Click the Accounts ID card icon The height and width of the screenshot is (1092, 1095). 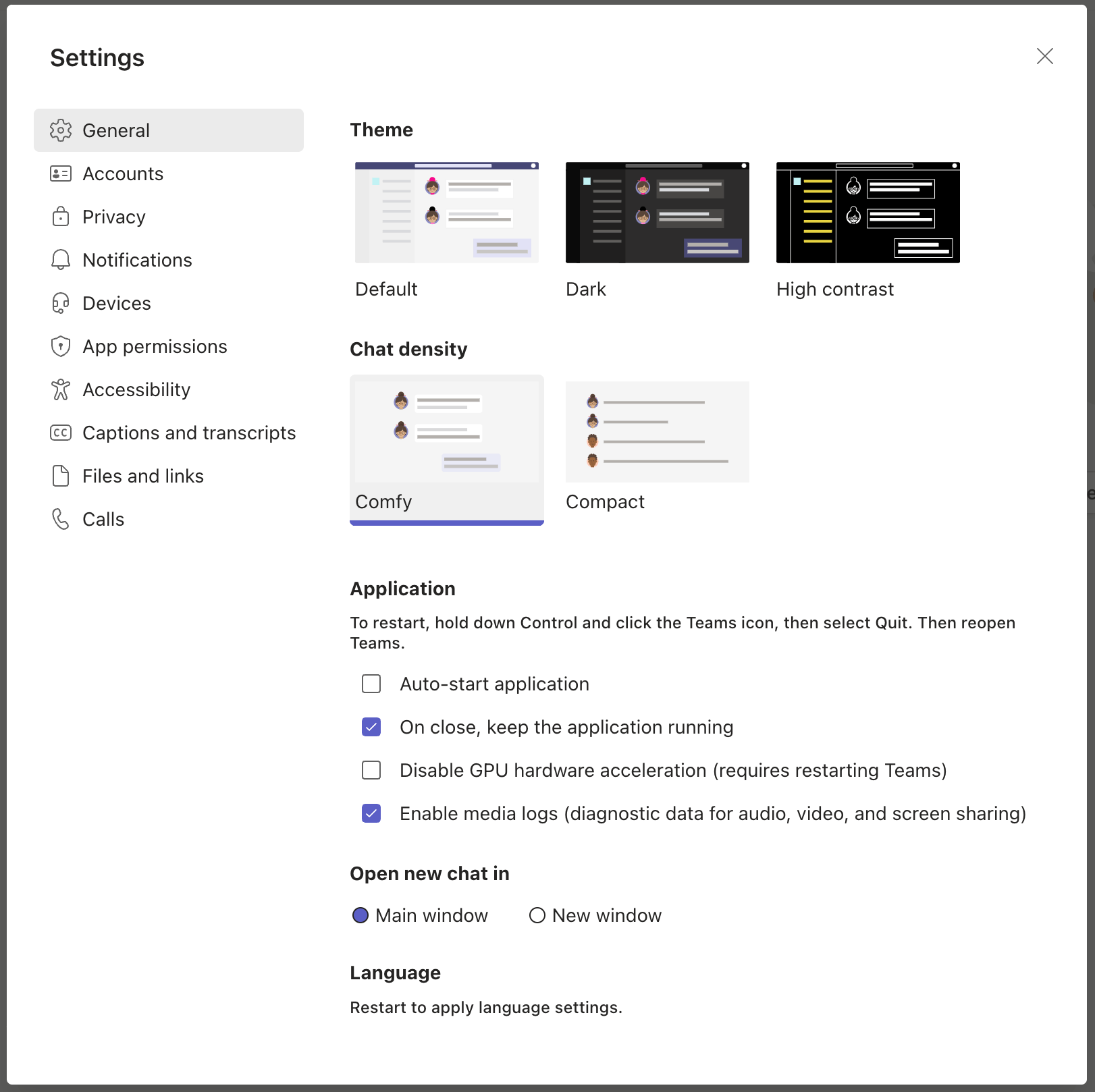pyautogui.click(x=61, y=174)
